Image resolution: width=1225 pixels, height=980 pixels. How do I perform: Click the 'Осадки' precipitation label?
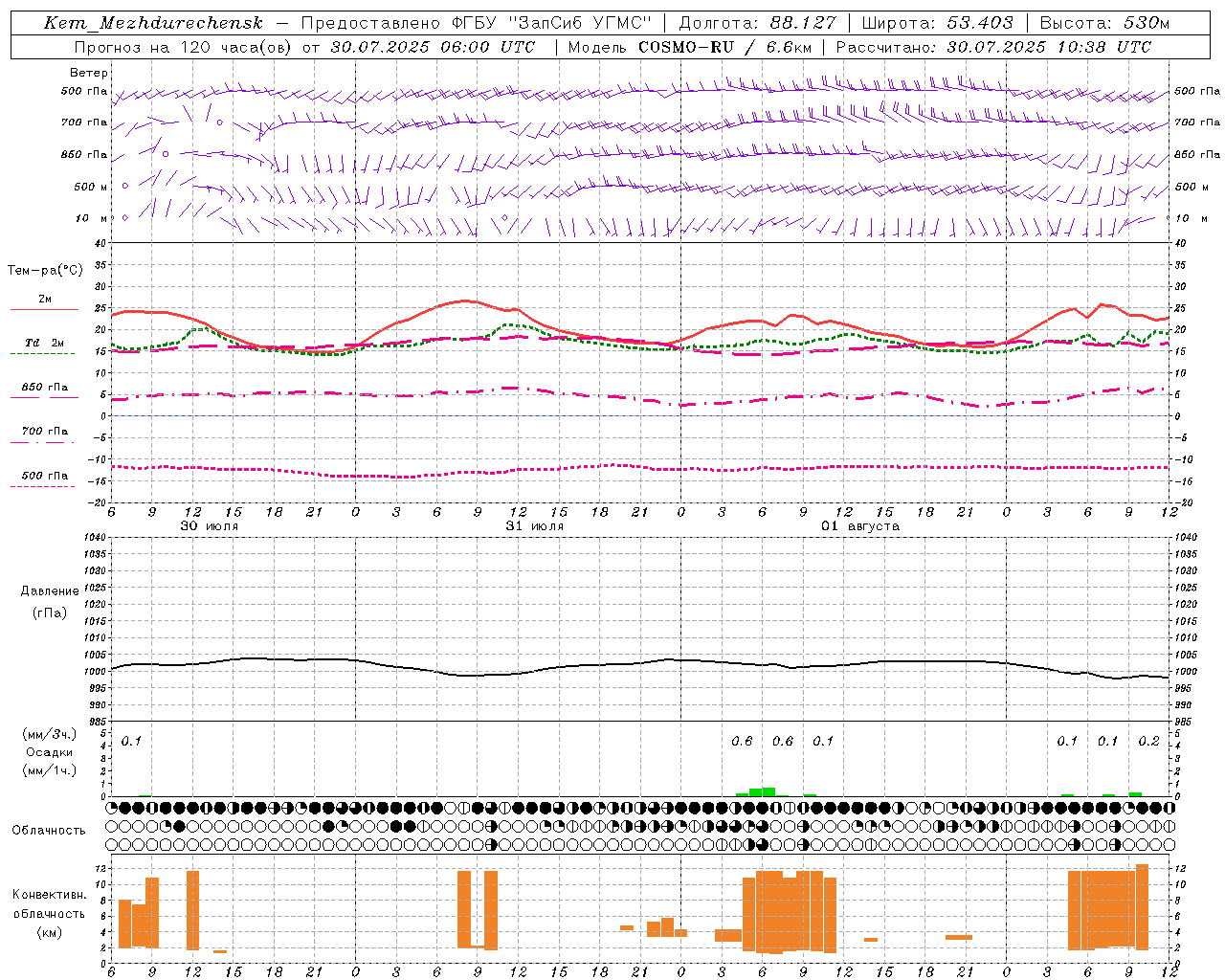pyautogui.click(x=50, y=752)
